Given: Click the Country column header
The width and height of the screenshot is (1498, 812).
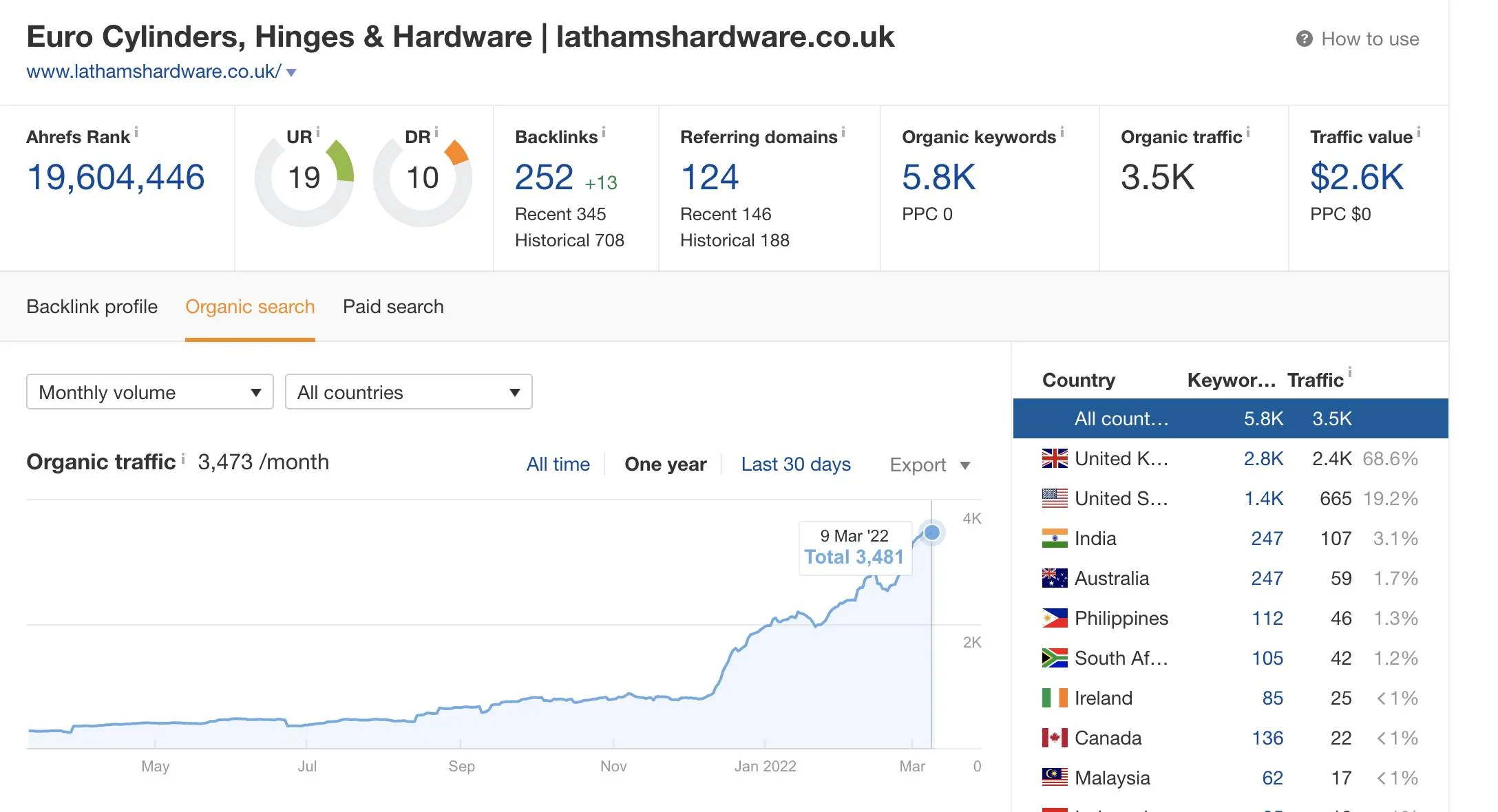Looking at the screenshot, I should tap(1079, 380).
